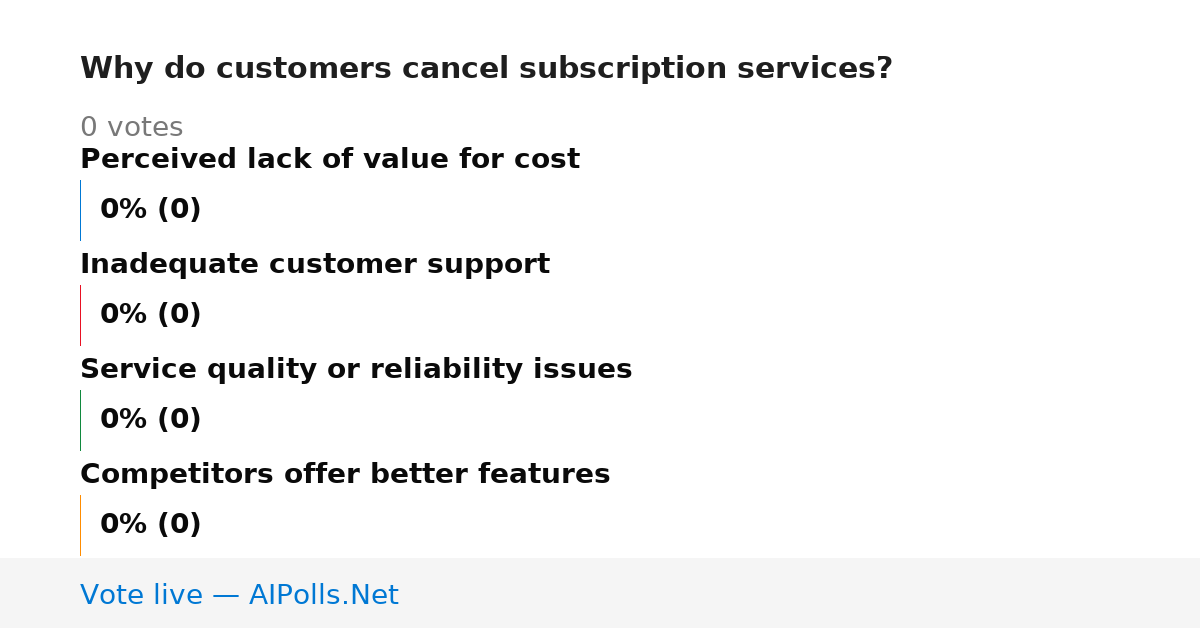
Task: Choose Inadequate customer support option
Action: click(315, 264)
